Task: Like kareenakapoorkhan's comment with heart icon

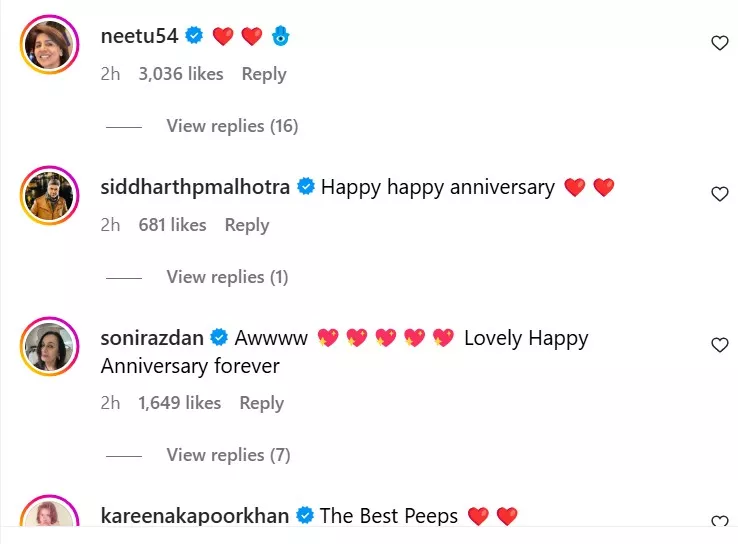Action: (x=719, y=522)
